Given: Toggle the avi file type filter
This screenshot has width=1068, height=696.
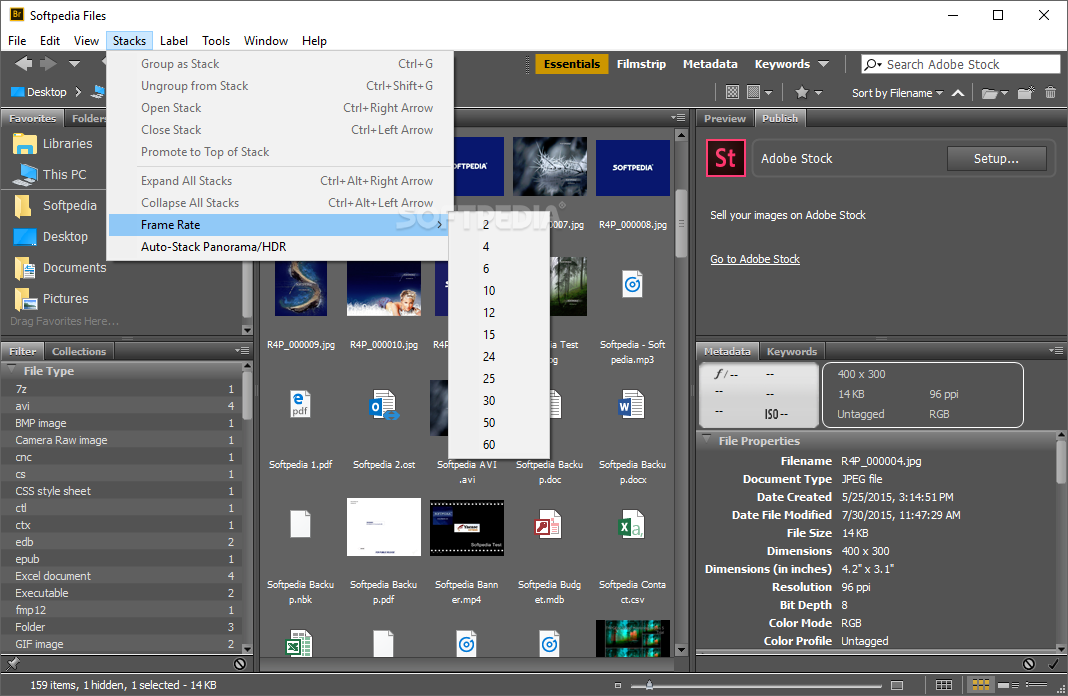Looking at the screenshot, I should (123, 406).
